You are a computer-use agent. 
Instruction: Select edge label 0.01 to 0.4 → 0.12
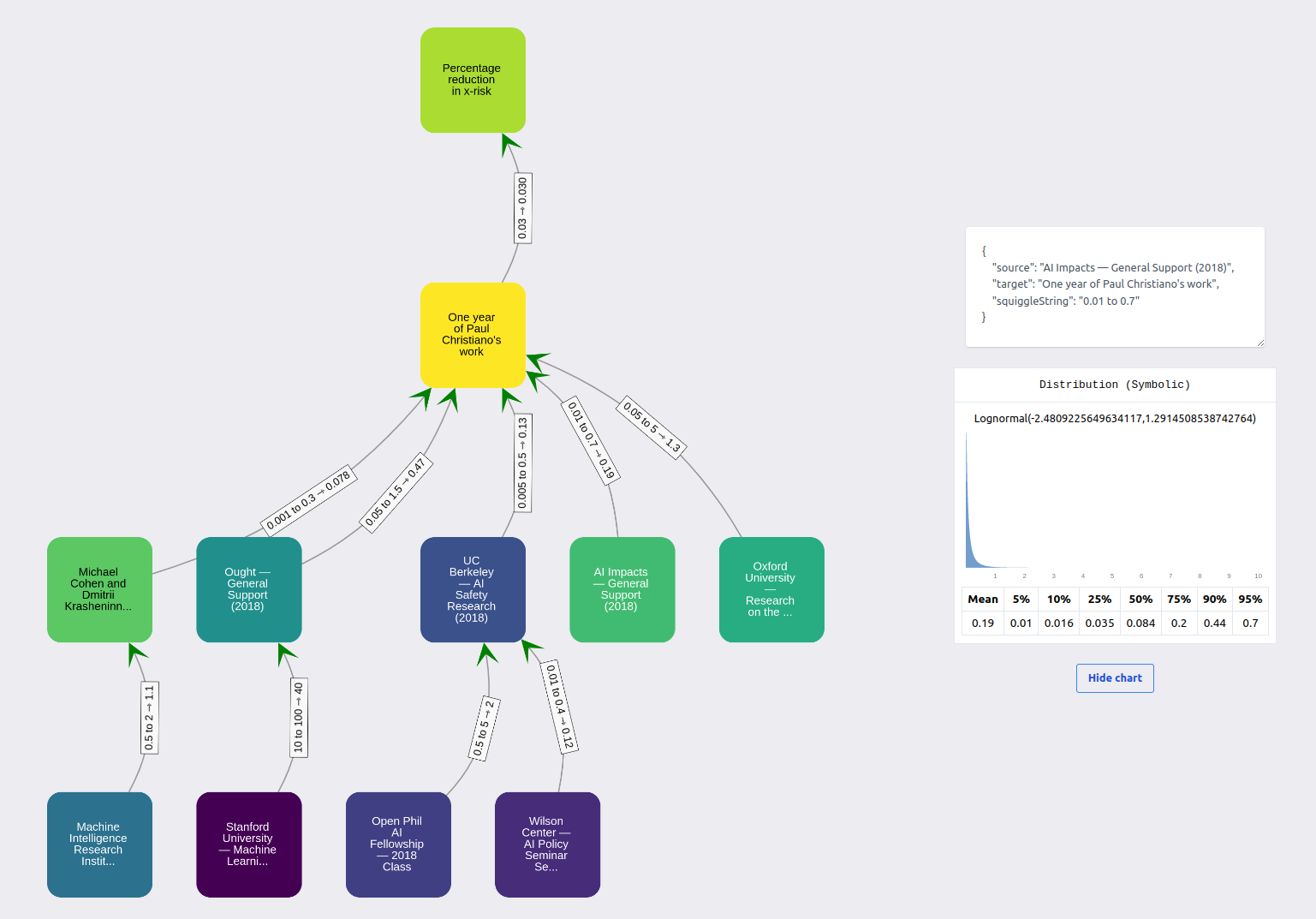(x=560, y=707)
